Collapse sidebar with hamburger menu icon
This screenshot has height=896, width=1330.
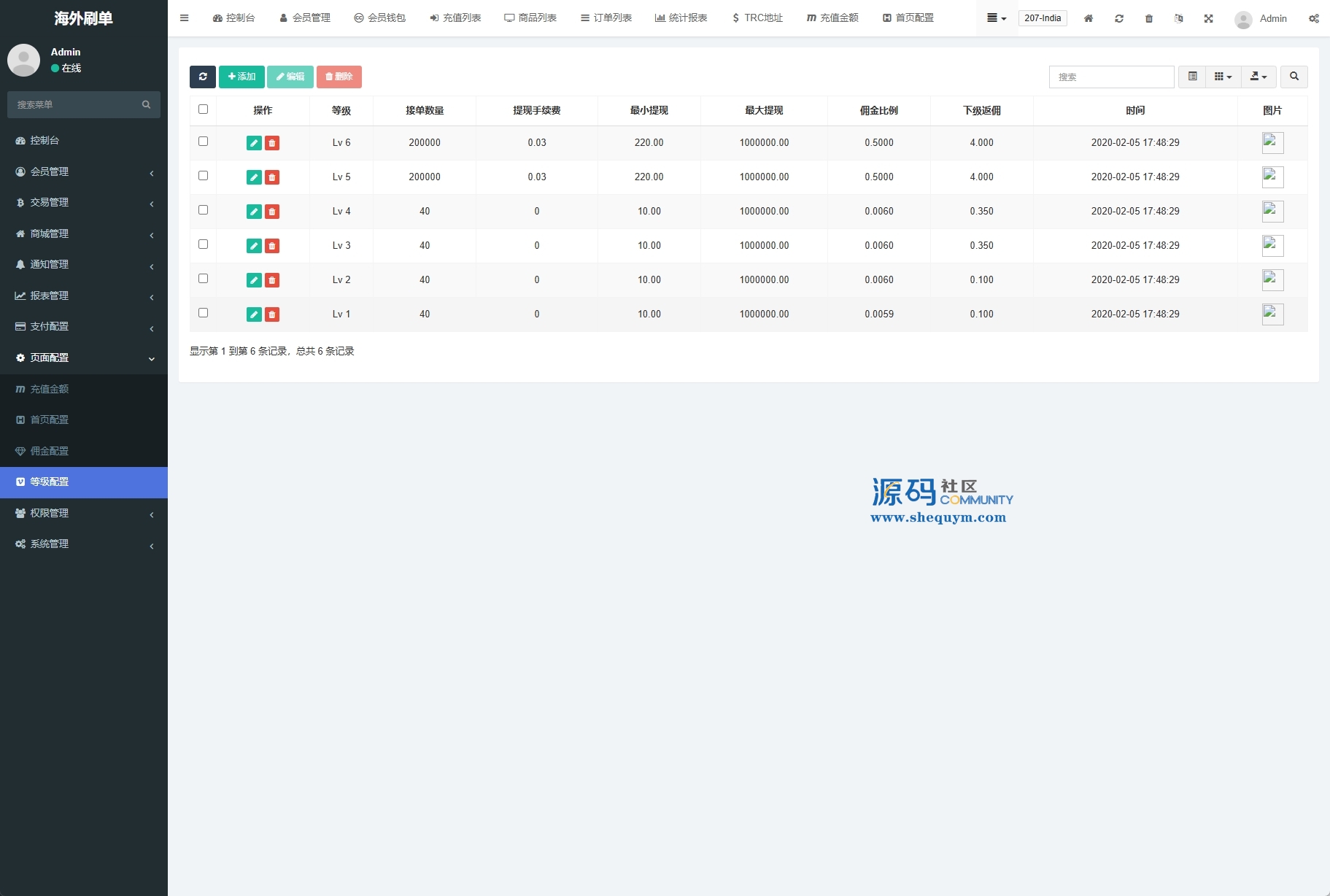[185, 18]
